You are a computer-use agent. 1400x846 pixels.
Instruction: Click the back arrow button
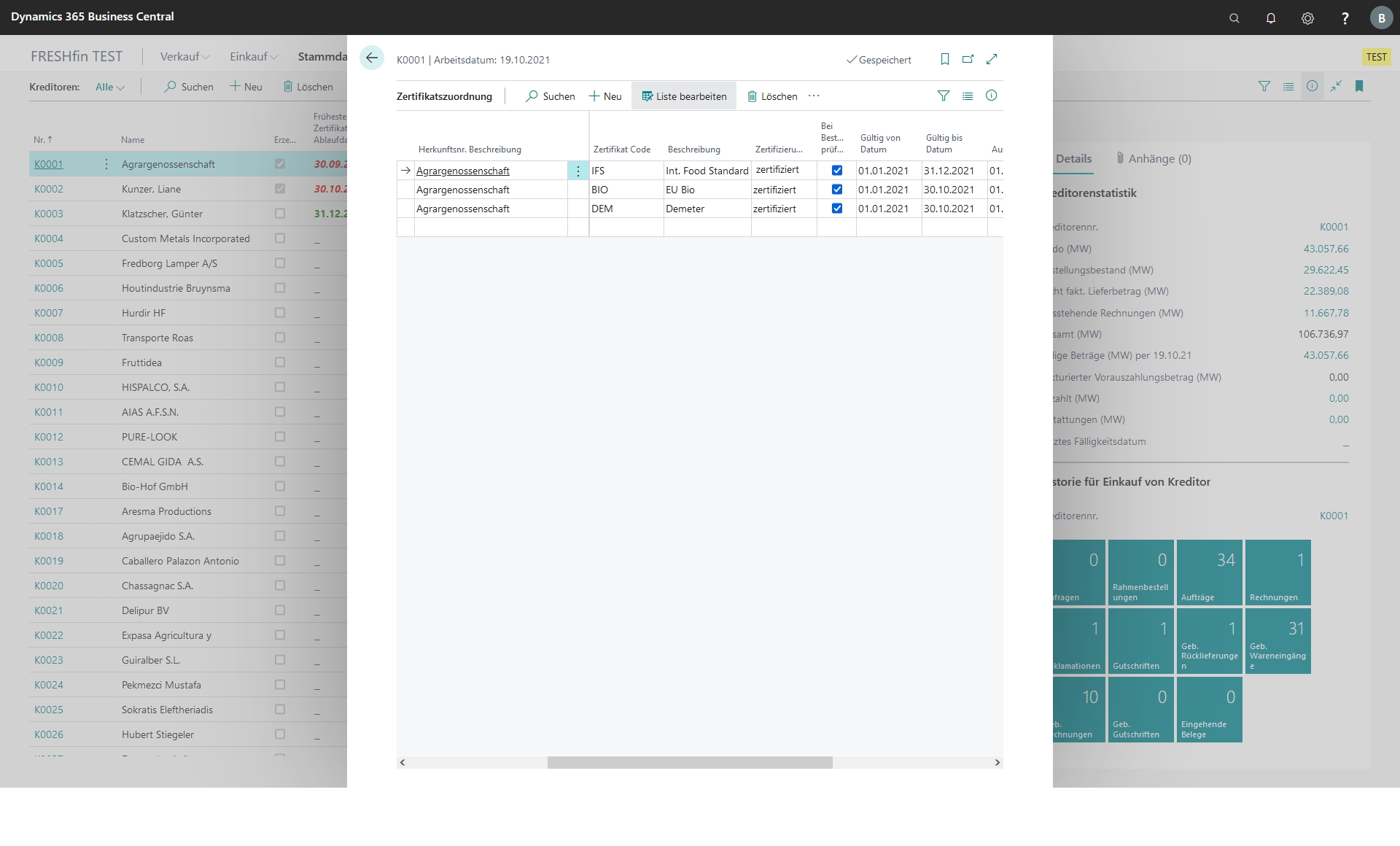pyautogui.click(x=372, y=58)
